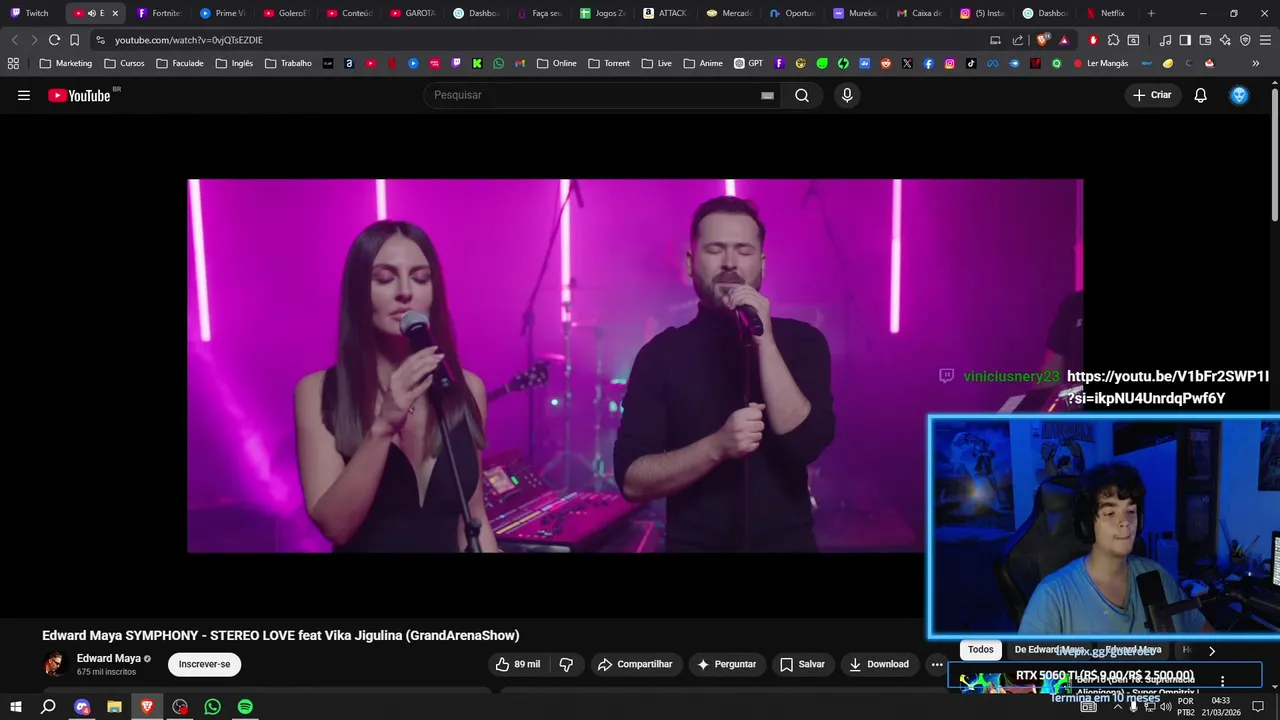Open the on-screen keyboard icon in search box
This screenshot has width=1280, height=720.
click(767, 95)
